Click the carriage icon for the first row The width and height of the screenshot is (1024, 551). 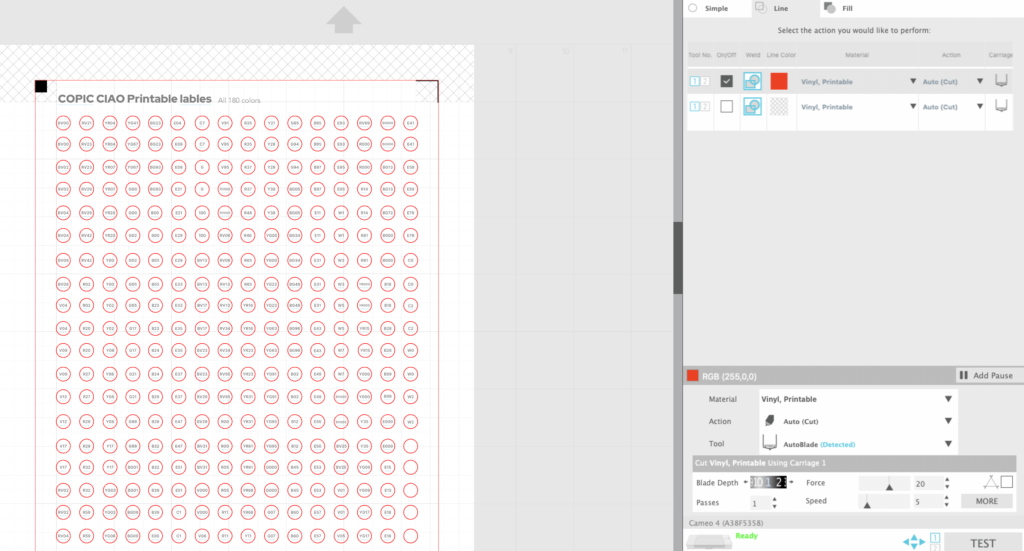pyautogui.click(x=1000, y=81)
